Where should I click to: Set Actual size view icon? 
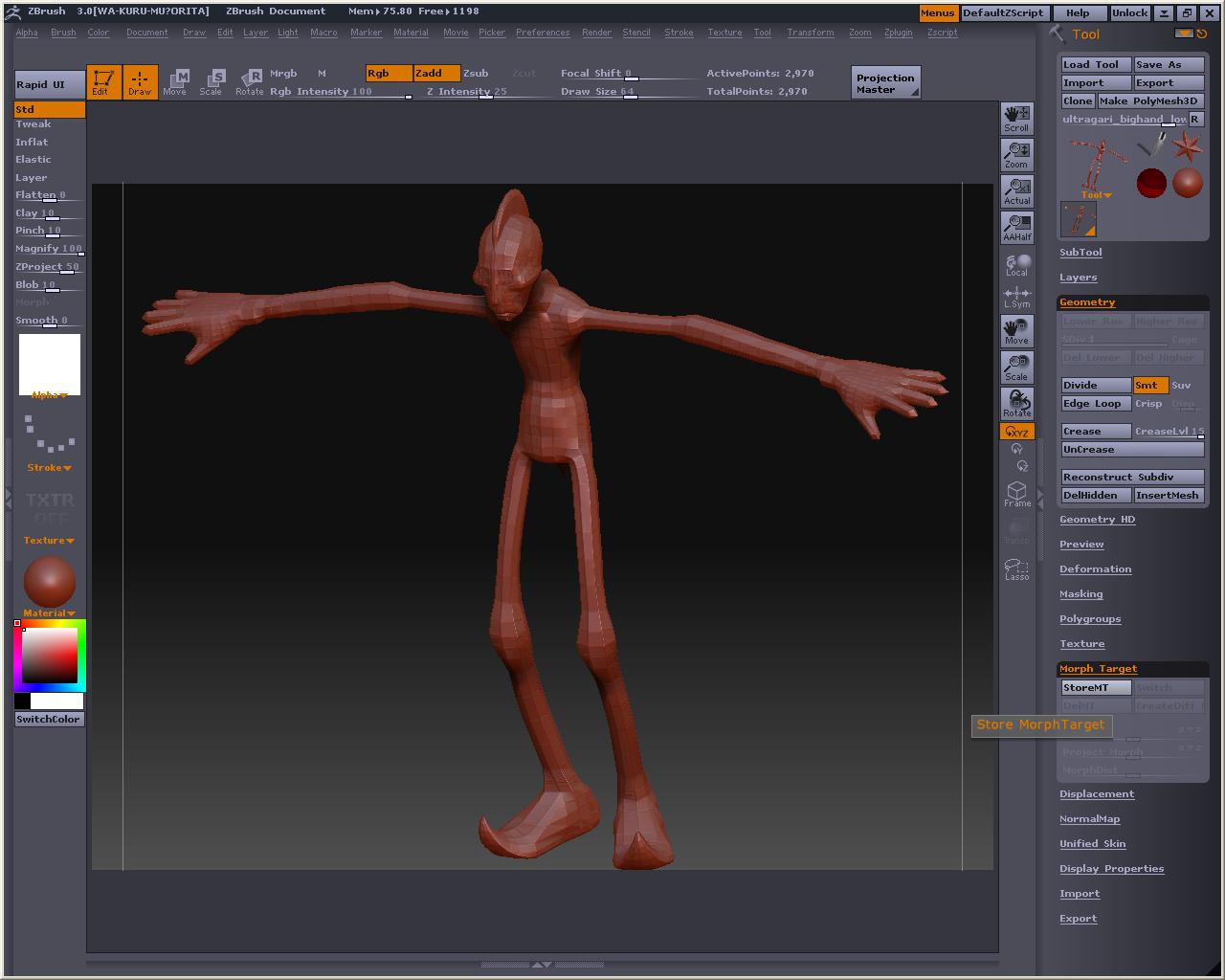click(1016, 191)
